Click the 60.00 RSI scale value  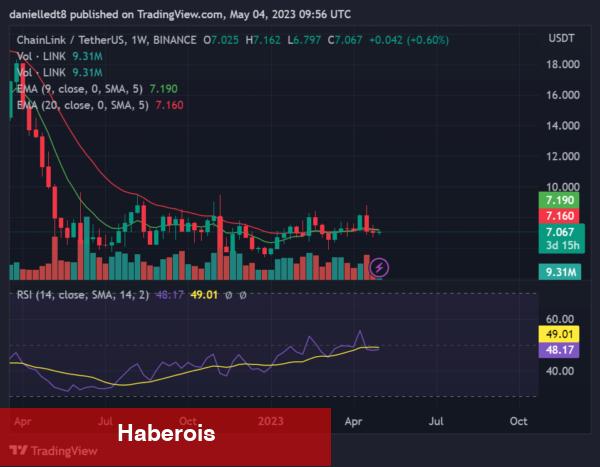click(559, 318)
